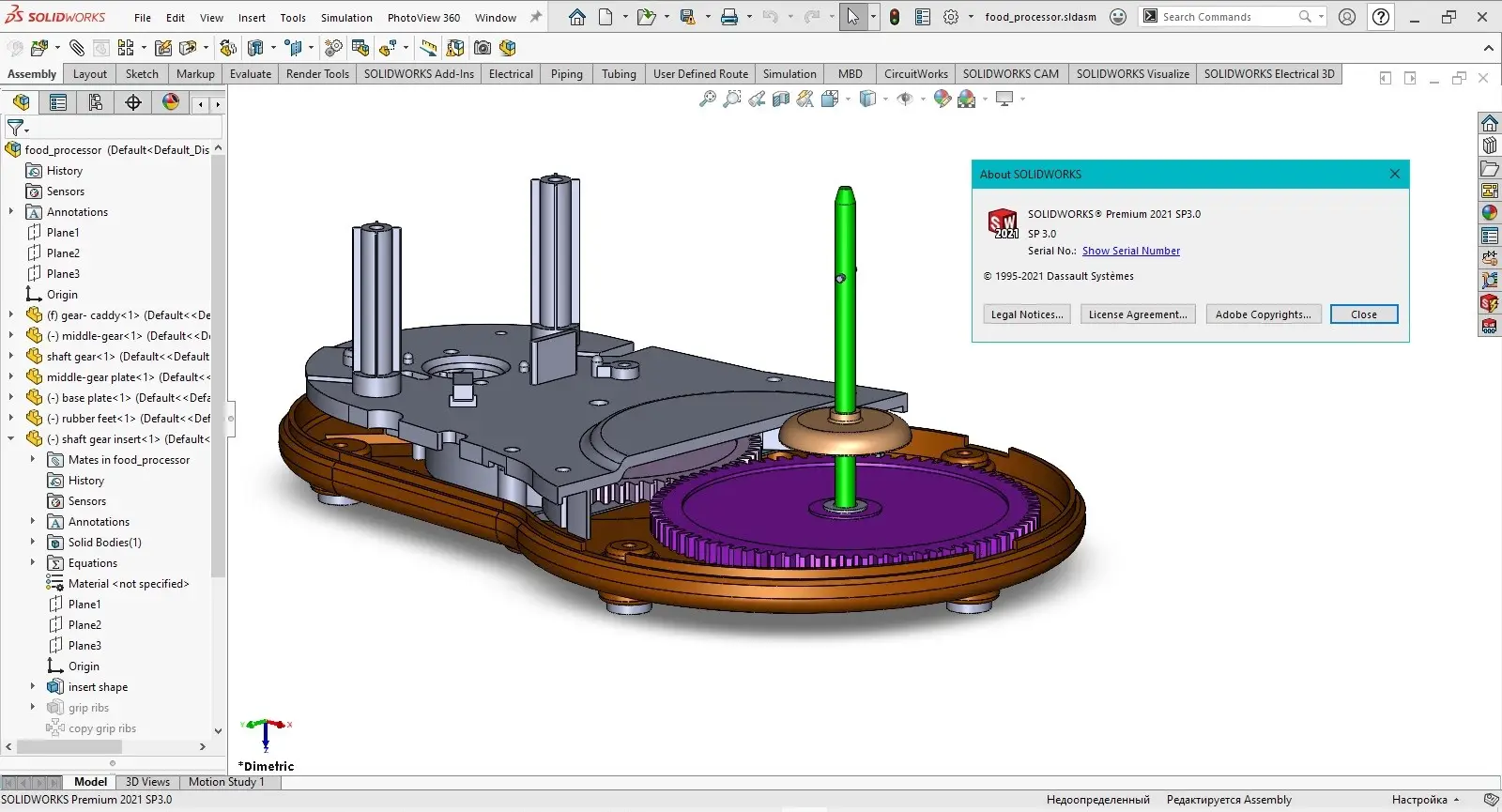Expand Solid Bodies(1) folder
Viewport: 1502px width, 812px height.
click(x=33, y=543)
